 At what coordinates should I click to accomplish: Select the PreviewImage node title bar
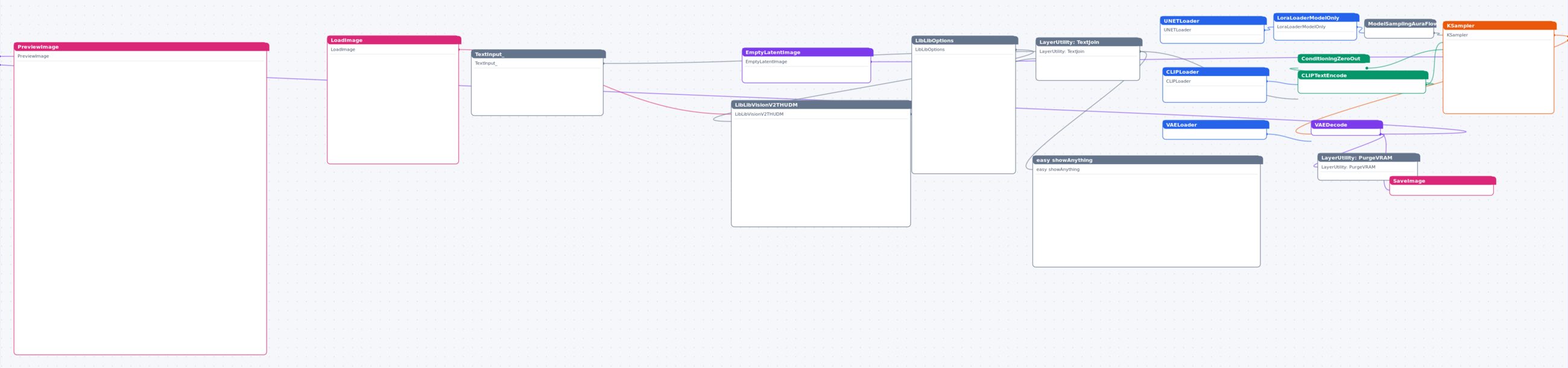pos(141,46)
